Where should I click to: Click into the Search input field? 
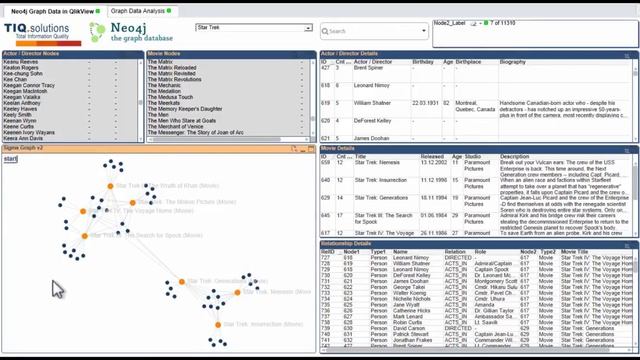click(x=373, y=31)
